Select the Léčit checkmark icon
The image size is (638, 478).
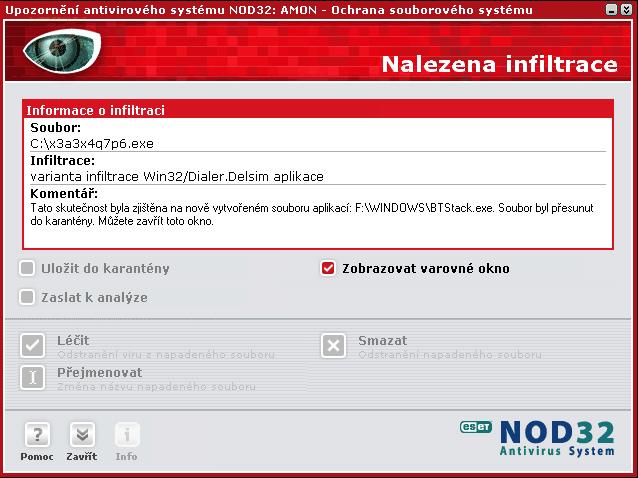coord(33,345)
